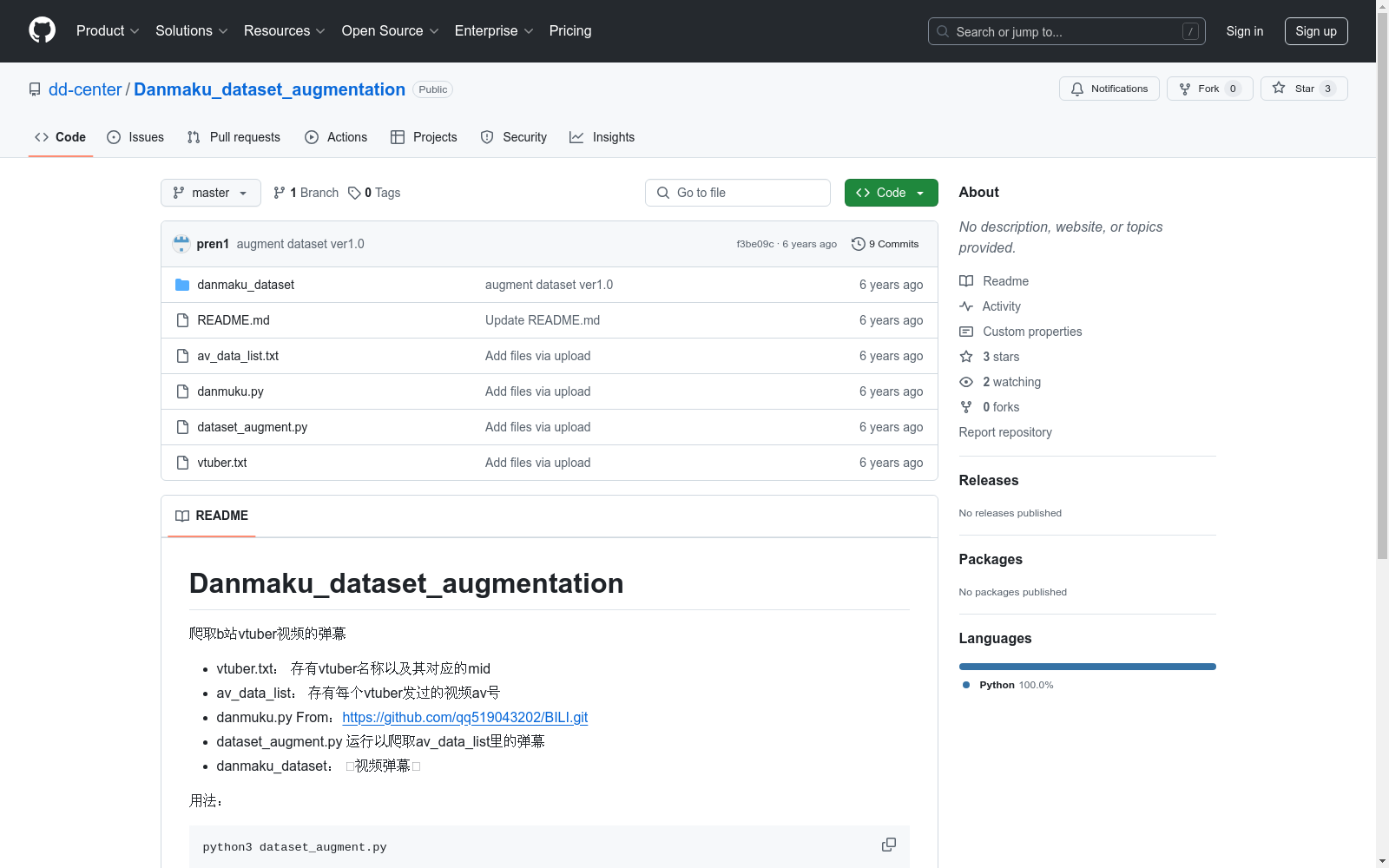The height and width of the screenshot is (868, 1389).
Task: Open the pren1 author link
Action: click(213, 244)
